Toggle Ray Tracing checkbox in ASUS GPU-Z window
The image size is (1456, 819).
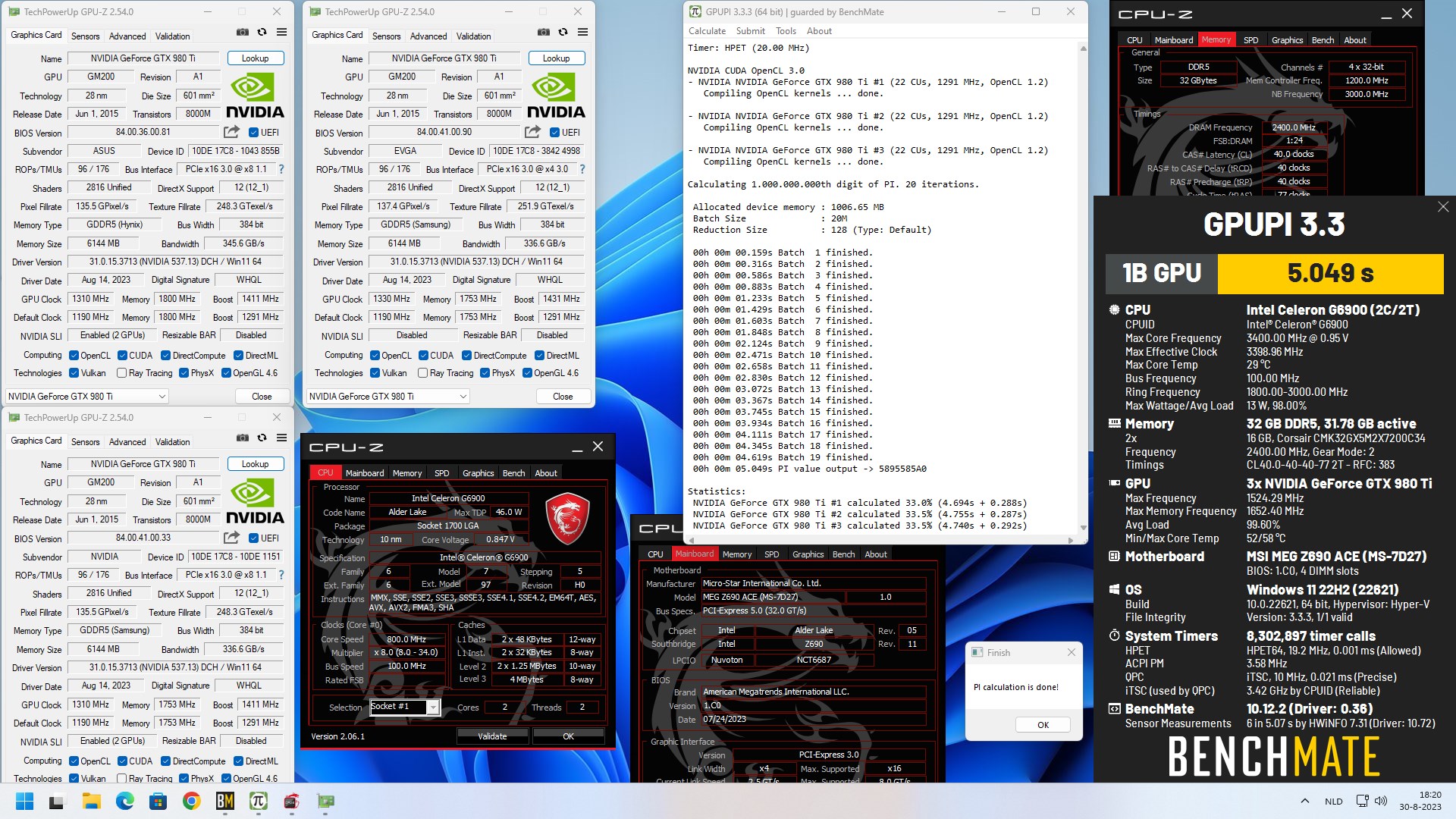121,373
